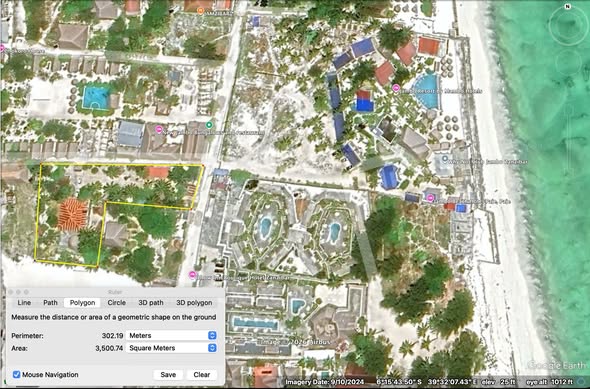Switch to the 3D polygon tab
This screenshot has height=389, width=590.
coord(194,302)
